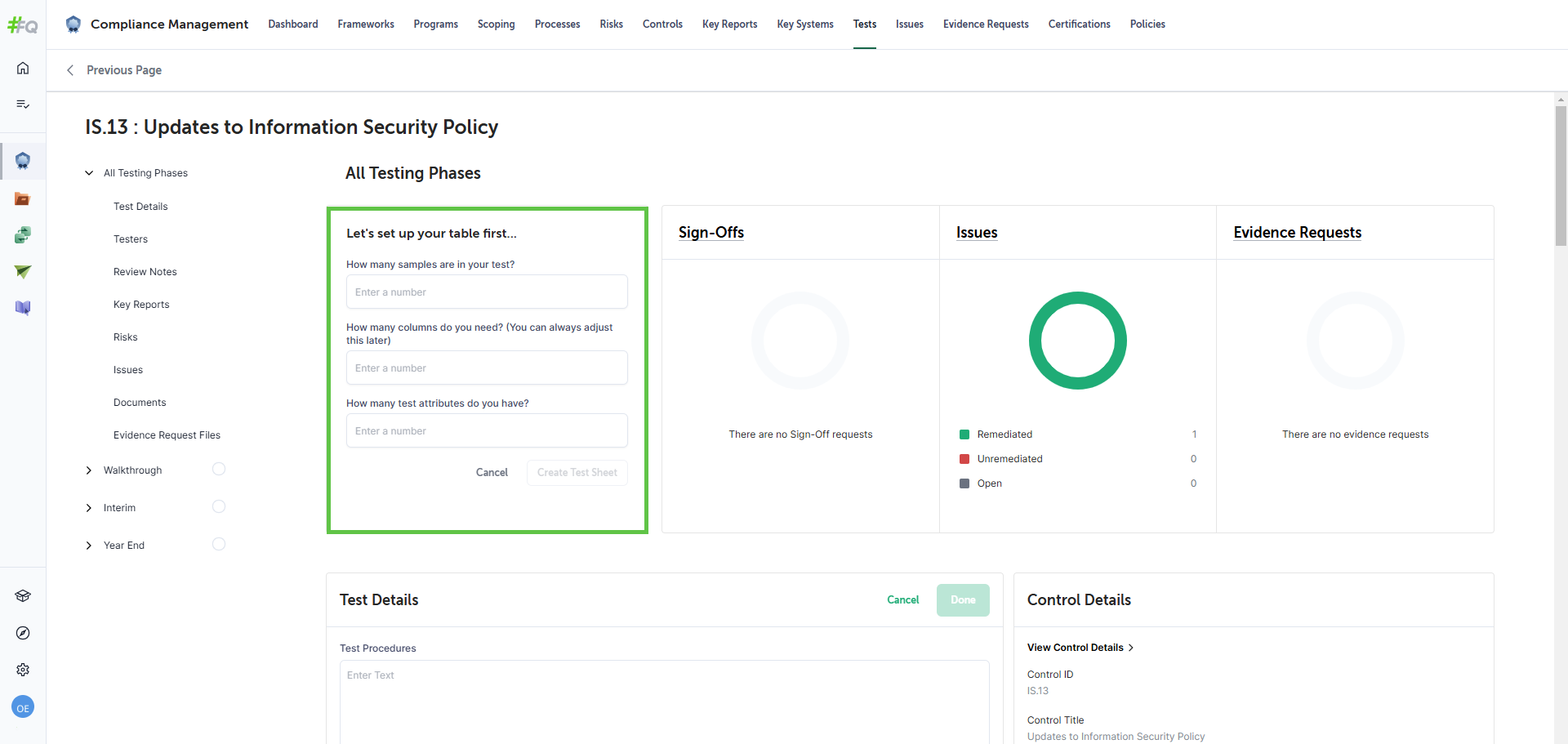Open the compass explore icon
This screenshot has height=744, width=1568.
23,633
